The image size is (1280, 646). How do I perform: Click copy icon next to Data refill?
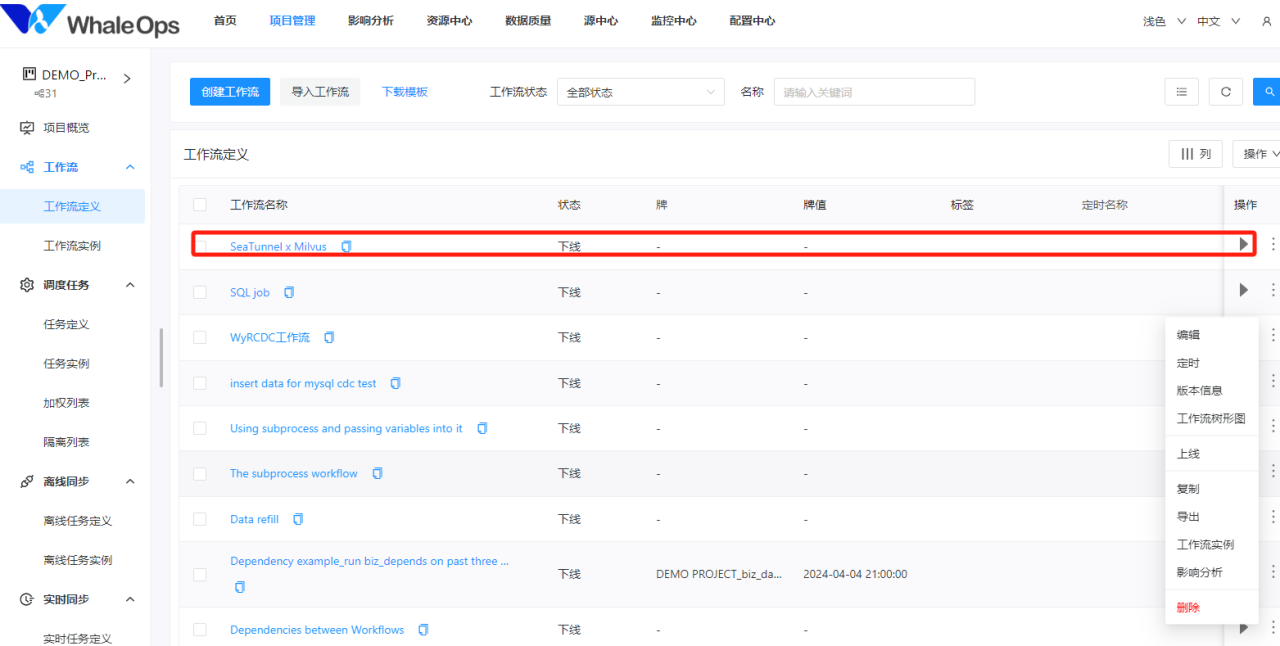298,519
